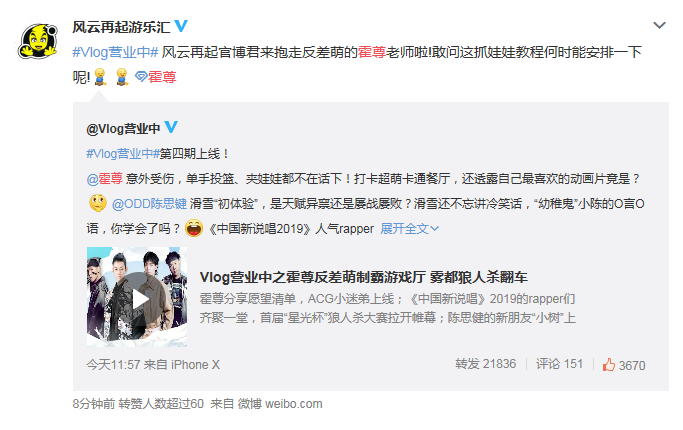Image resolution: width=683 pixels, height=430 pixels.
Task: Click the blue verified badge beside 风云再起游乐汇
Action: (x=181, y=26)
